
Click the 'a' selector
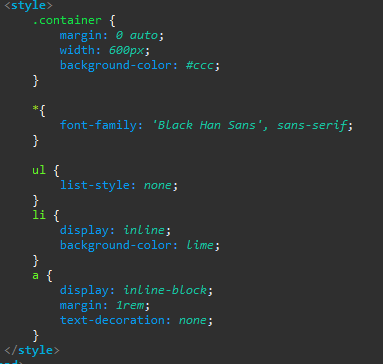coord(35,276)
